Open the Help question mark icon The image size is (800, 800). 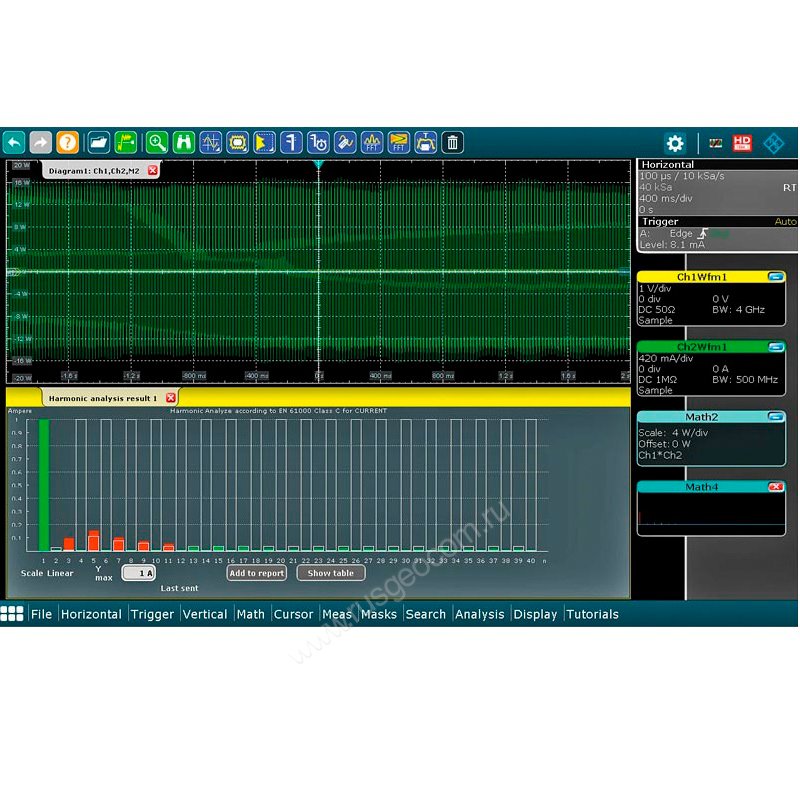[67, 142]
